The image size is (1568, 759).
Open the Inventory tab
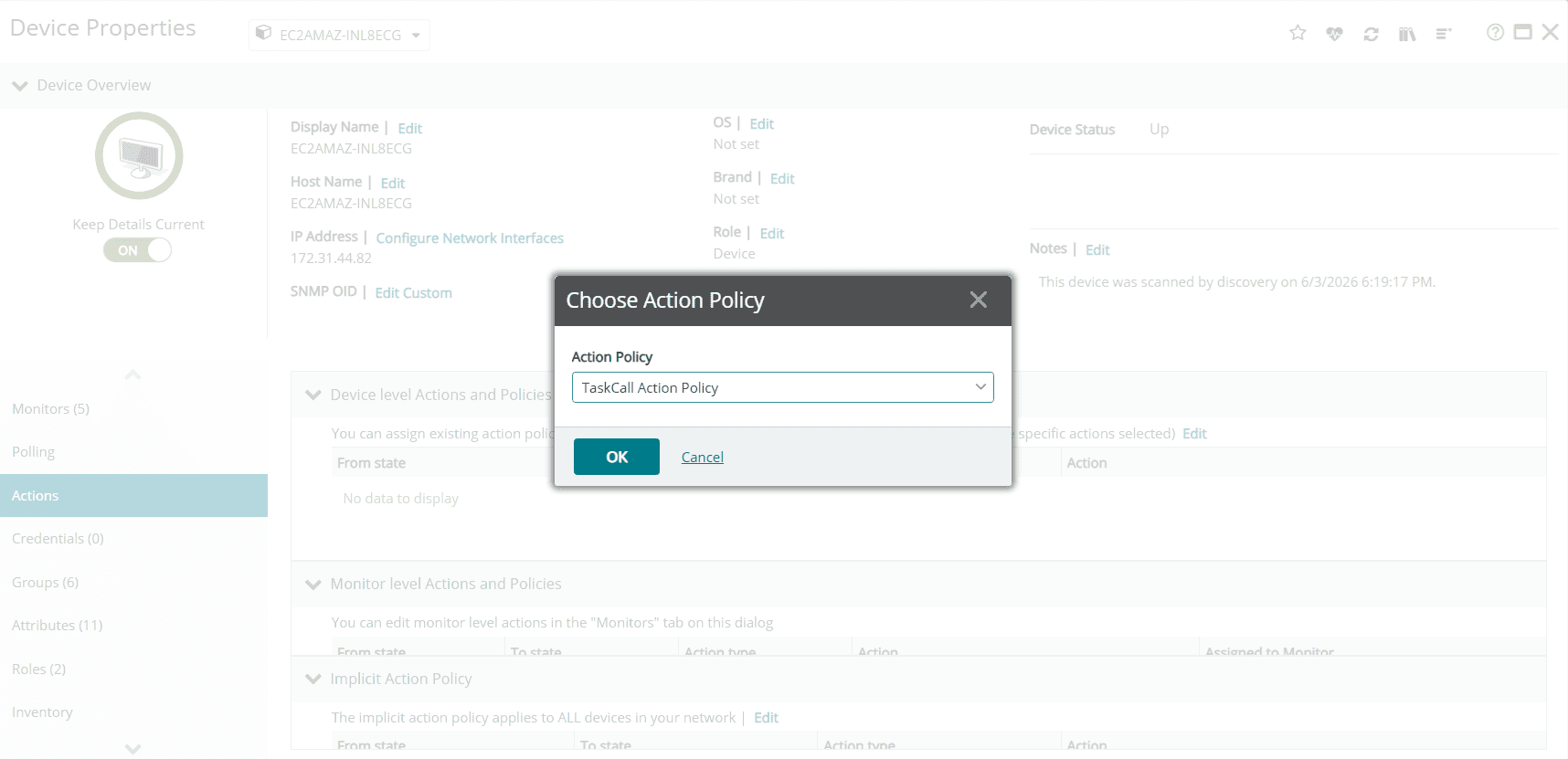coord(133,712)
